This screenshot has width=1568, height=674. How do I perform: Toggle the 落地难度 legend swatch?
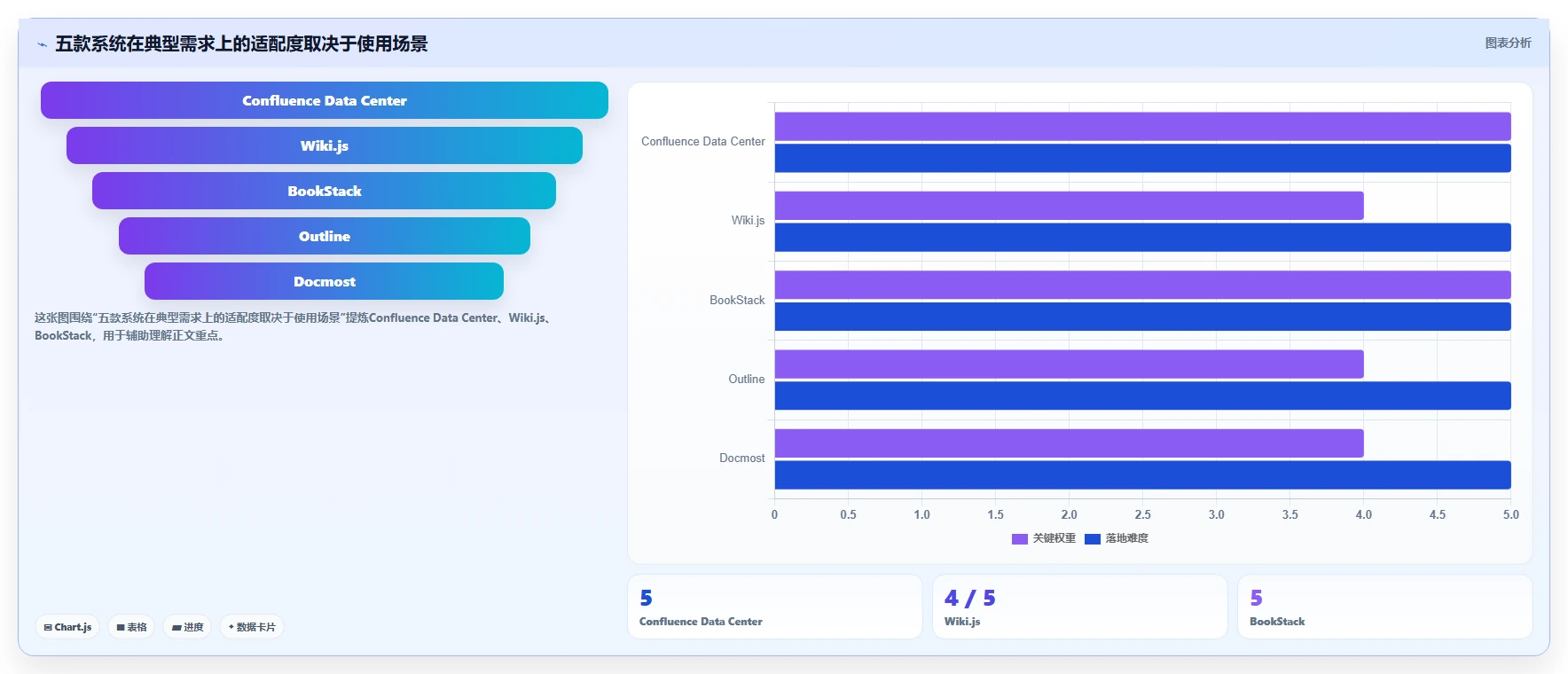pos(1092,538)
